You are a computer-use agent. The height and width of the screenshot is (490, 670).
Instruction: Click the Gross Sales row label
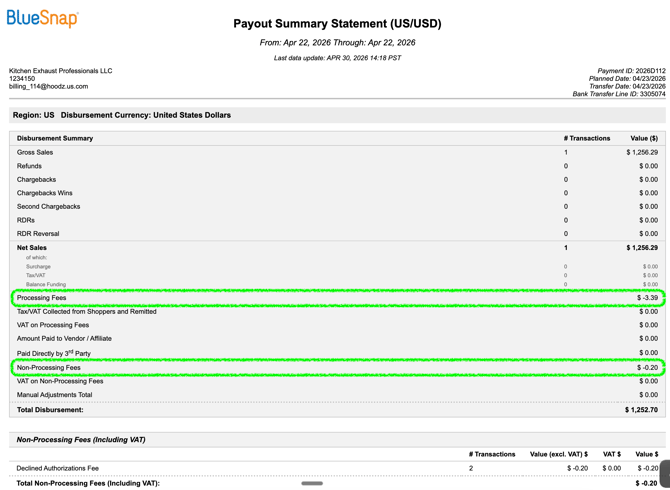pos(35,152)
